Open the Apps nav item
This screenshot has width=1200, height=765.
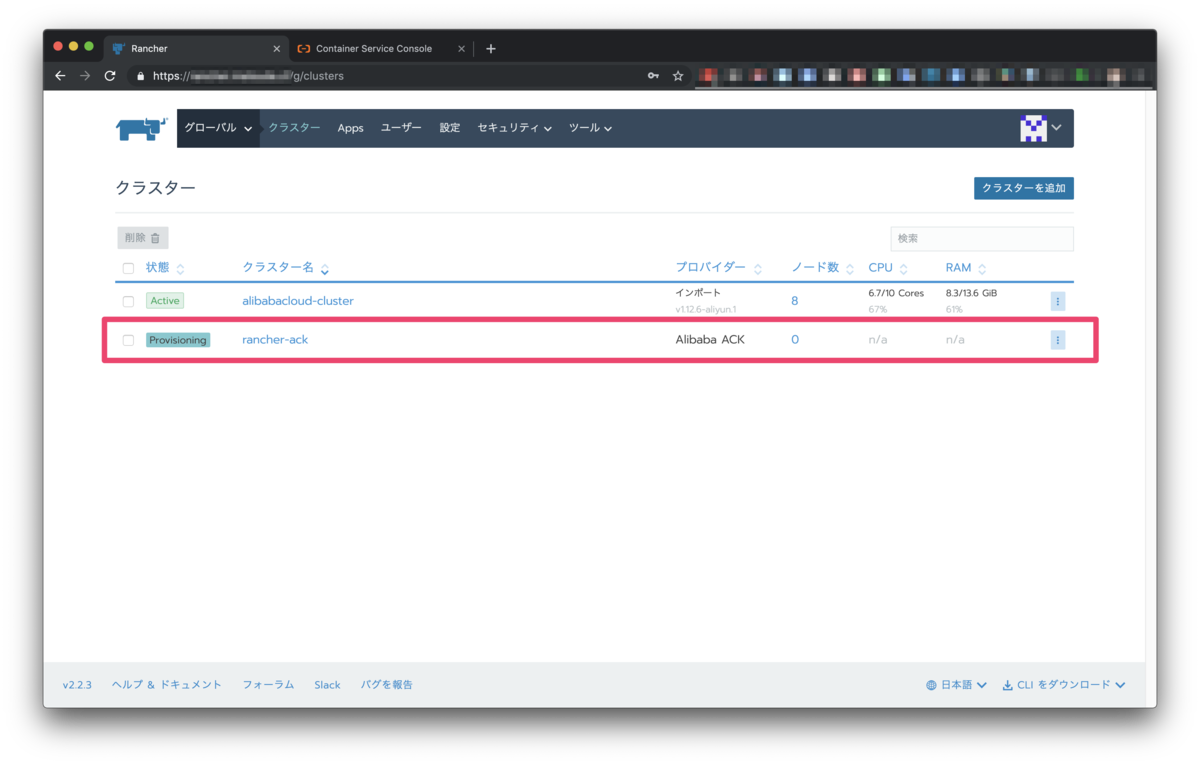[x=350, y=128]
